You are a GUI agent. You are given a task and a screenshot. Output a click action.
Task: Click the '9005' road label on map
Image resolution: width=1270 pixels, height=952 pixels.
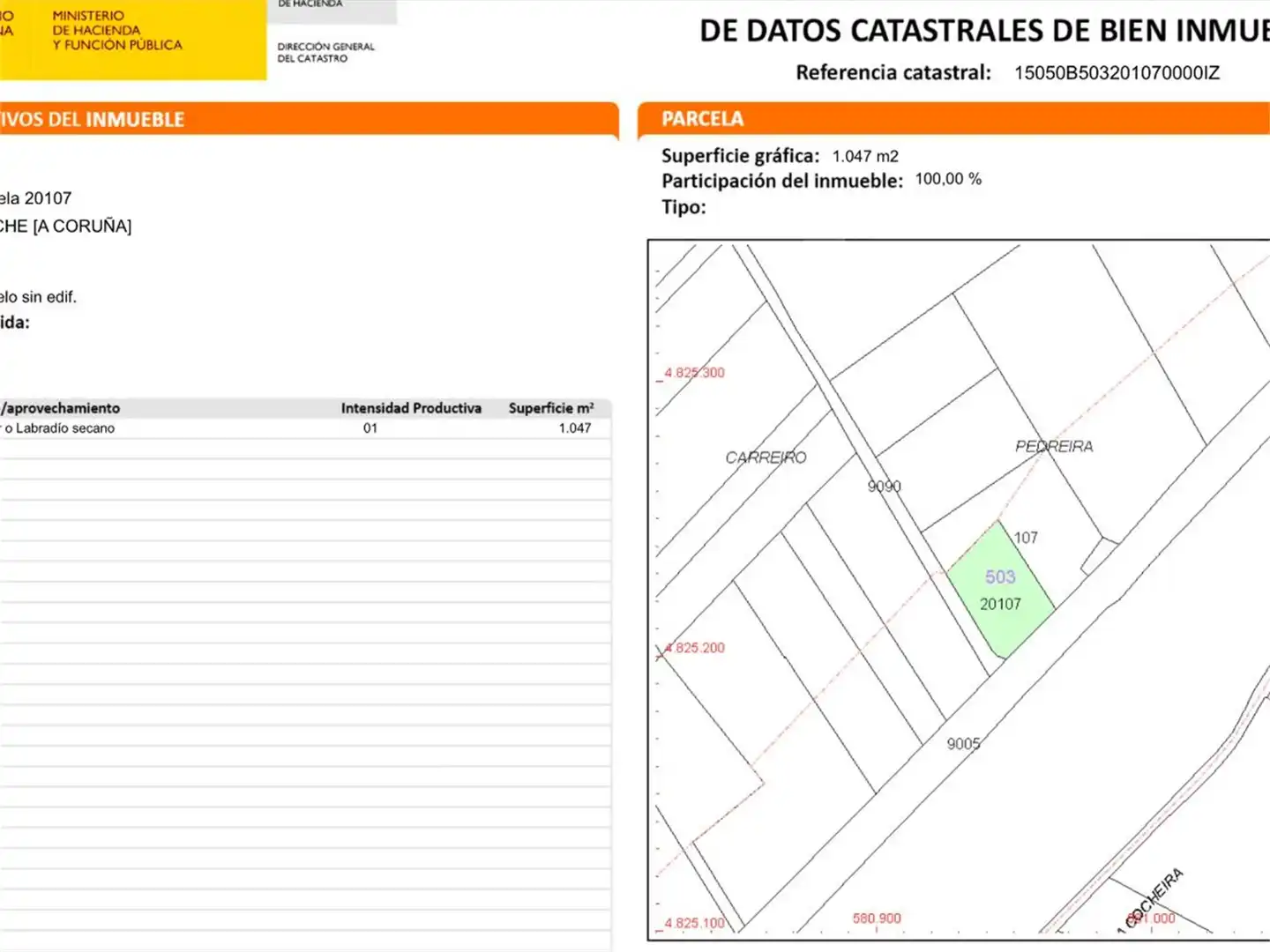[964, 743]
